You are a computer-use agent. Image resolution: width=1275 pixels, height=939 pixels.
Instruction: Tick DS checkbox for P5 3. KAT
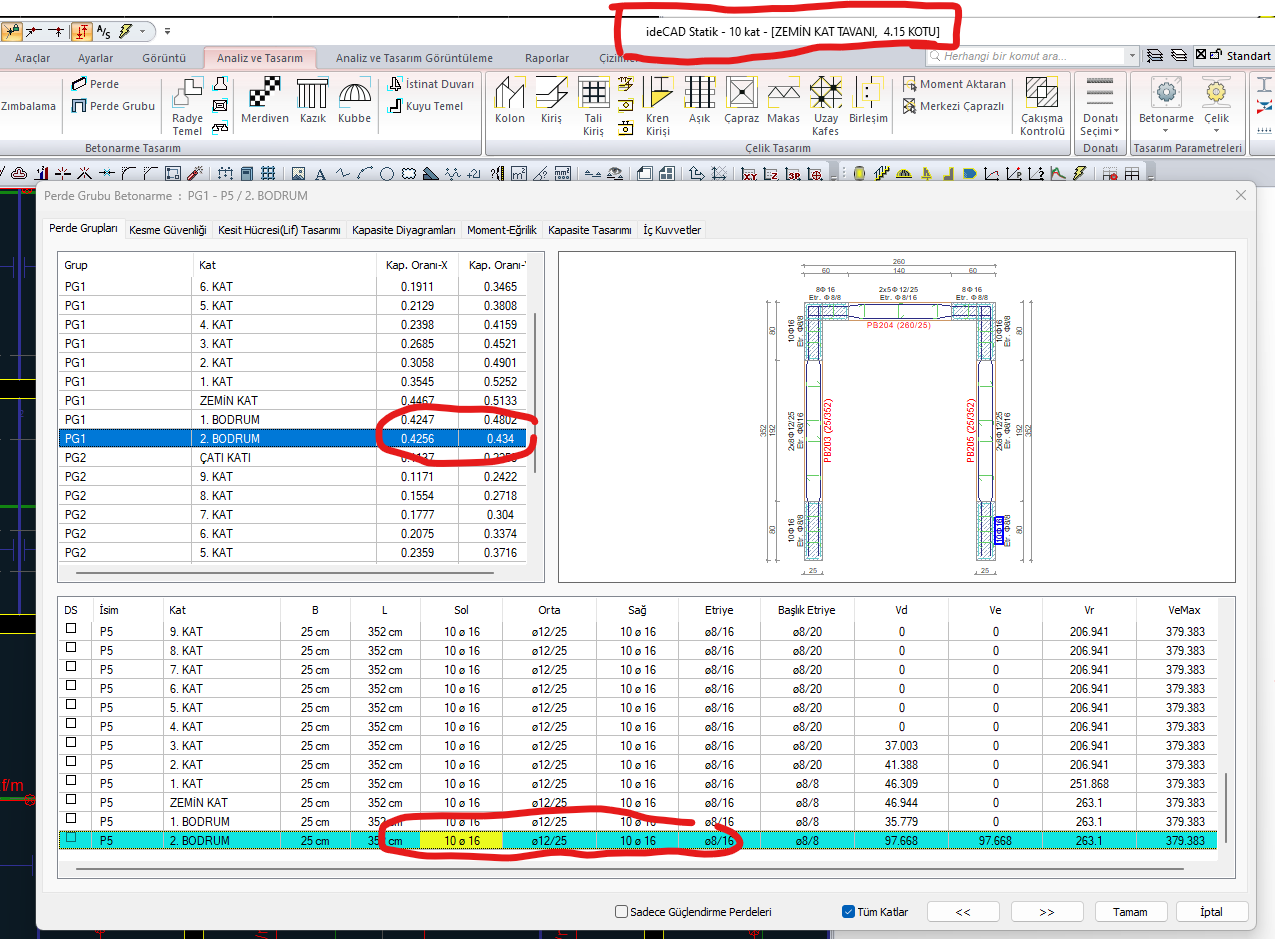pos(71,743)
